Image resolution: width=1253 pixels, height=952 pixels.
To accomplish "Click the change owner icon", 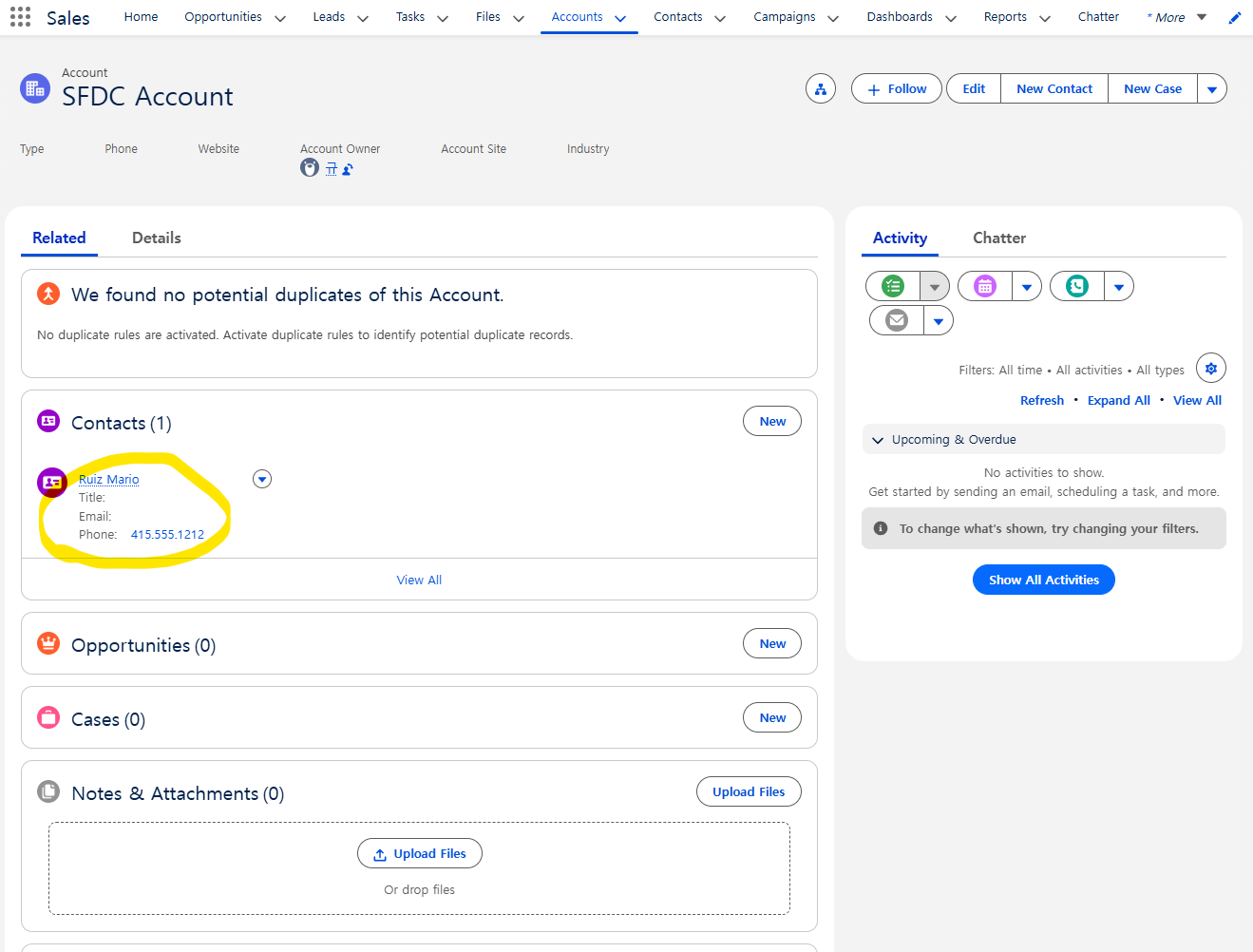I will [x=348, y=169].
